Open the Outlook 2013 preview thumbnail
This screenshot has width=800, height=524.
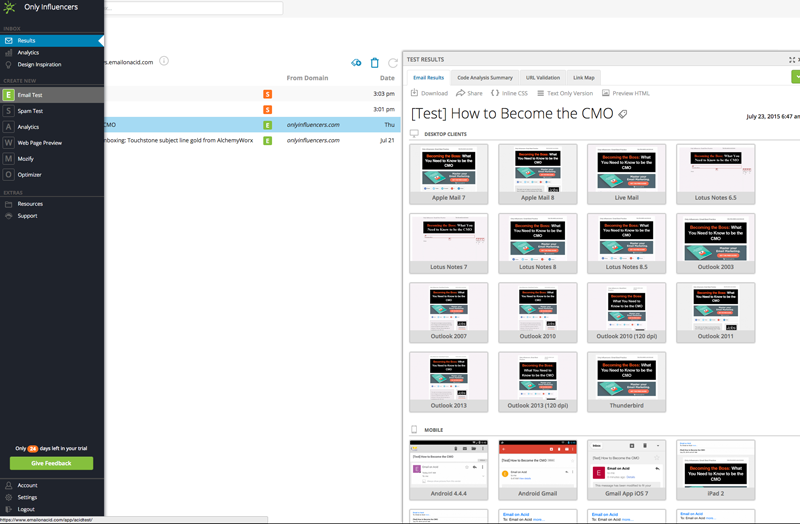pyautogui.click(x=448, y=382)
